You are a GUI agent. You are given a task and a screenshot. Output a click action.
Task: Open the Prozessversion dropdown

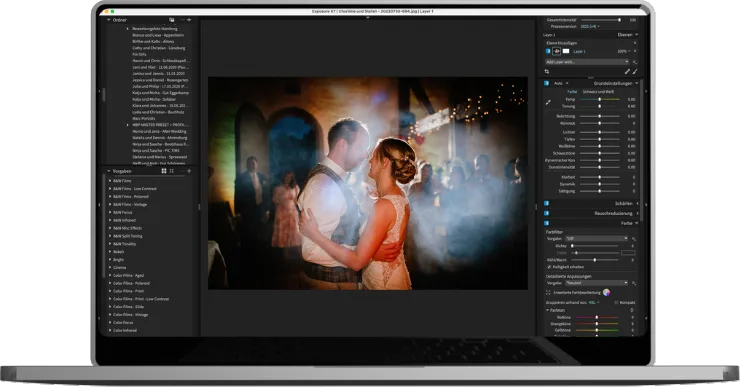point(590,26)
